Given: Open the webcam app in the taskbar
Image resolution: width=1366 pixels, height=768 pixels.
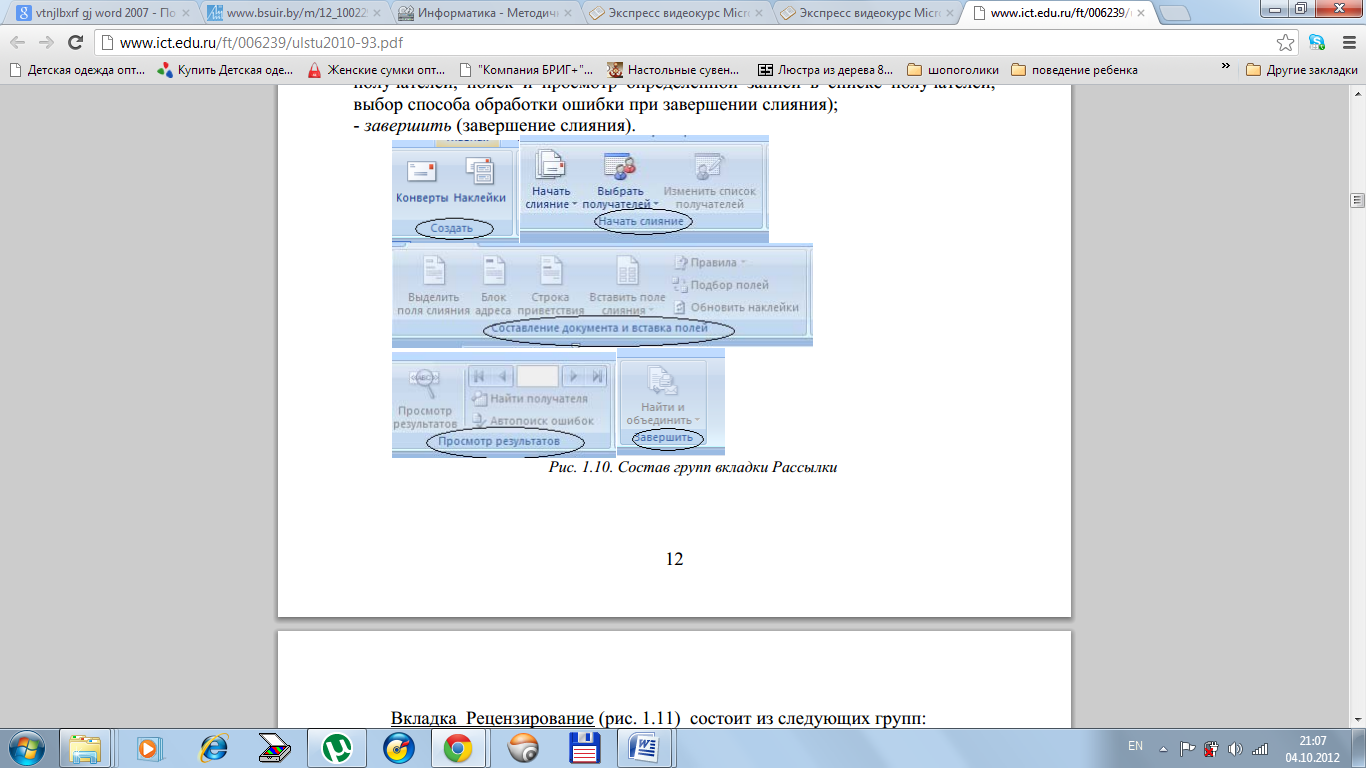Looking at the screenshot, I should pos(521,747).
